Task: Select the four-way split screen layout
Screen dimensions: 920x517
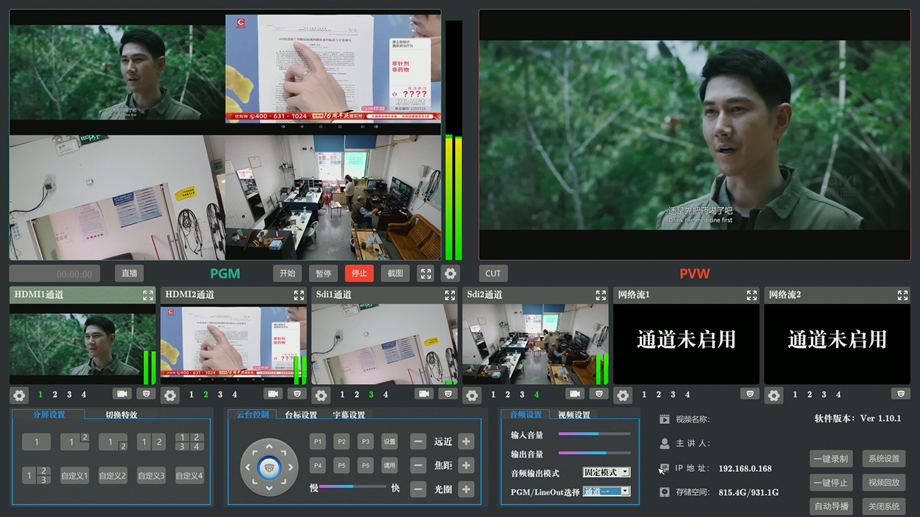Action: 189,441
